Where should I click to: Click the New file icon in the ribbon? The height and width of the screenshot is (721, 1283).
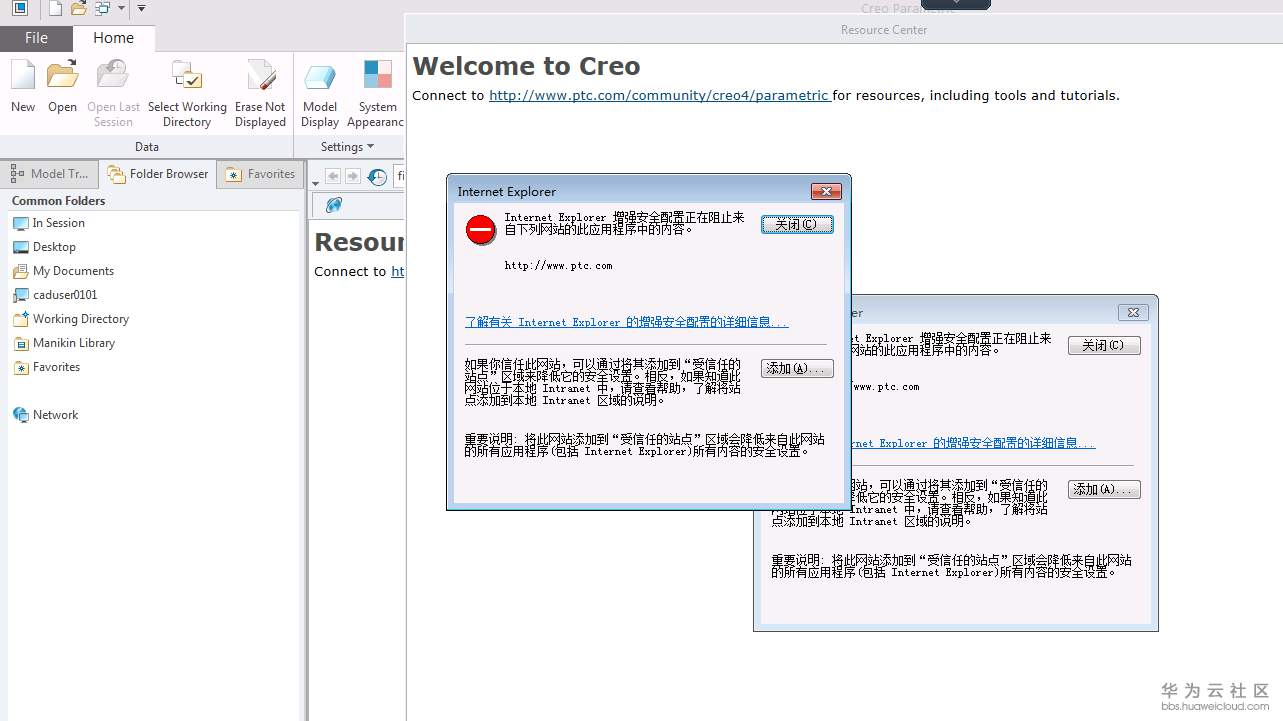click(x=22, y=75)
